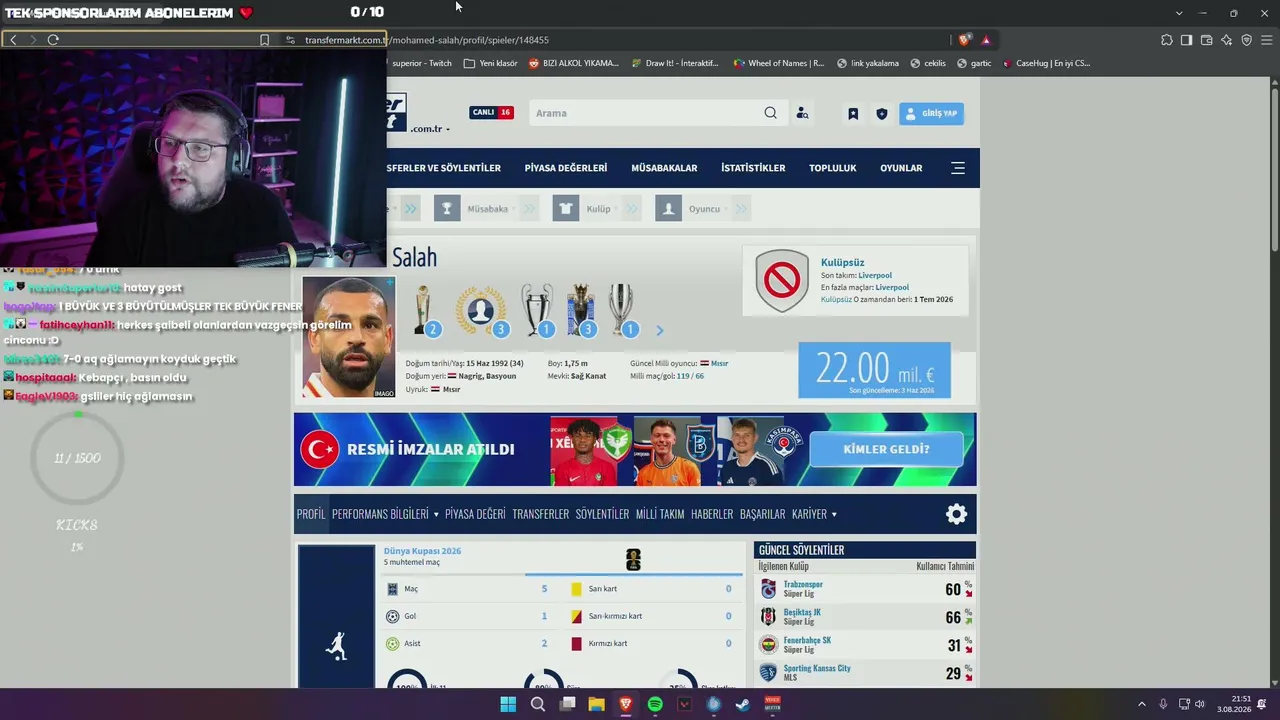Screen dimensions: 1280x720
Task: Click the search magnifier icon in Arama box
Action: [770, 113]
